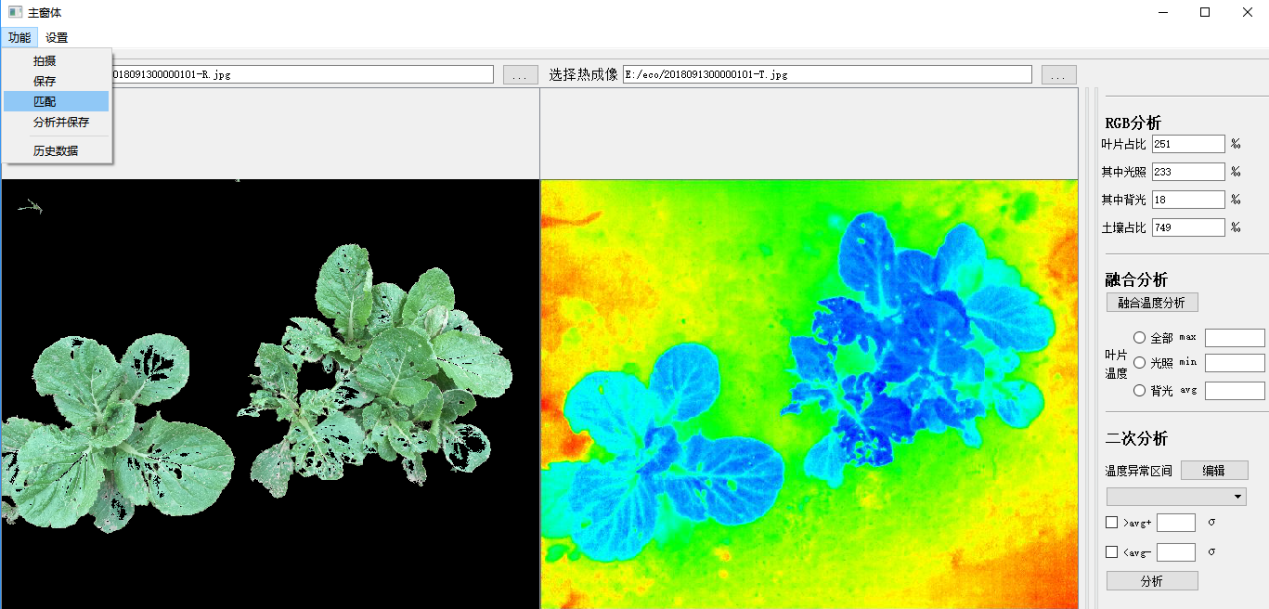The width and height of the screenshot is (1269, 609).
Task: Select the 光照 radio button
Action: click(x=1139, y=363)
